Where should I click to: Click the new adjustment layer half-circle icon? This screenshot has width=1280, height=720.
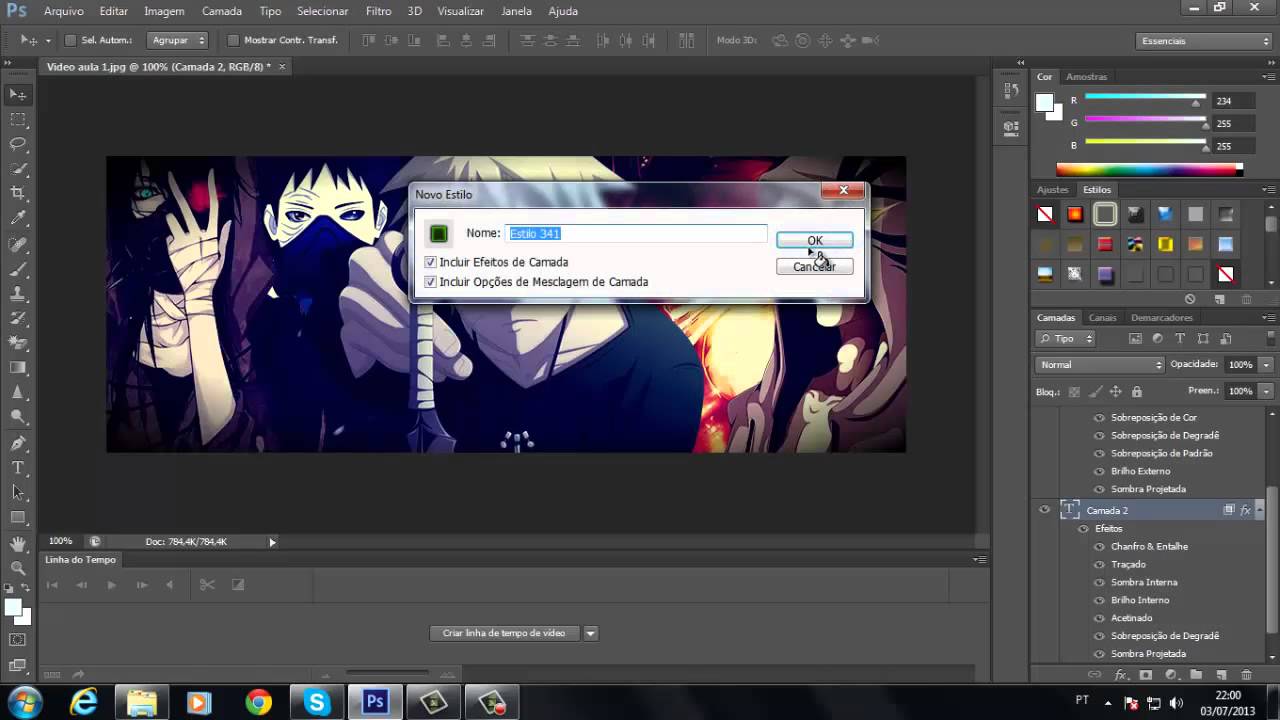1170,676
